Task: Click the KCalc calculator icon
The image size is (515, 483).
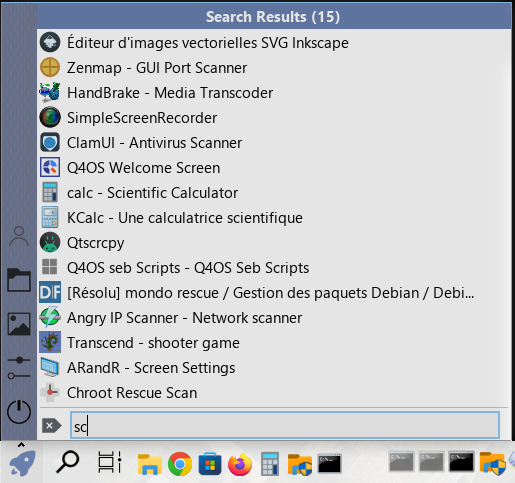Action: (50, 217)
